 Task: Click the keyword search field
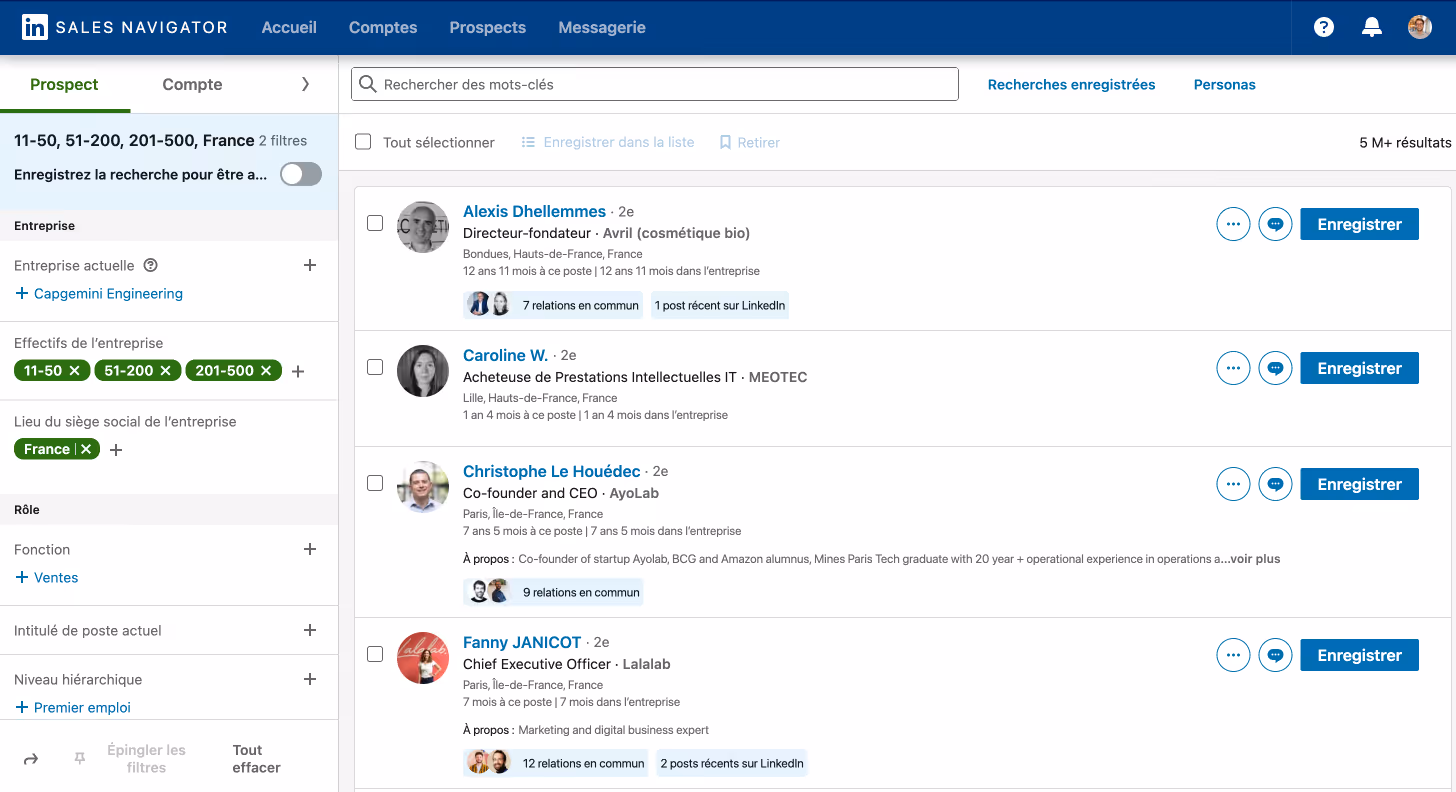click(655, 84)
